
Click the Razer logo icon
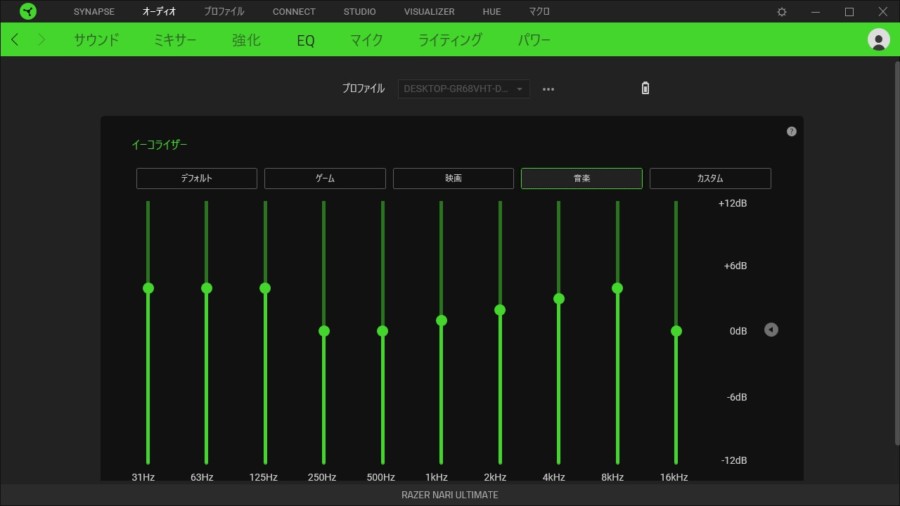[x=28, y=12]
